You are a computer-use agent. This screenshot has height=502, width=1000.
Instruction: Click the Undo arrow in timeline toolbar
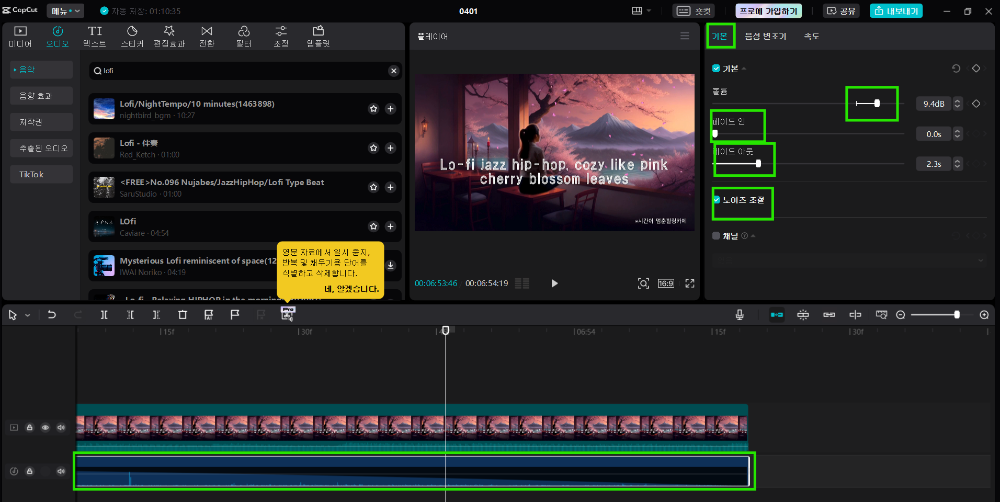[x=52, y=314]
